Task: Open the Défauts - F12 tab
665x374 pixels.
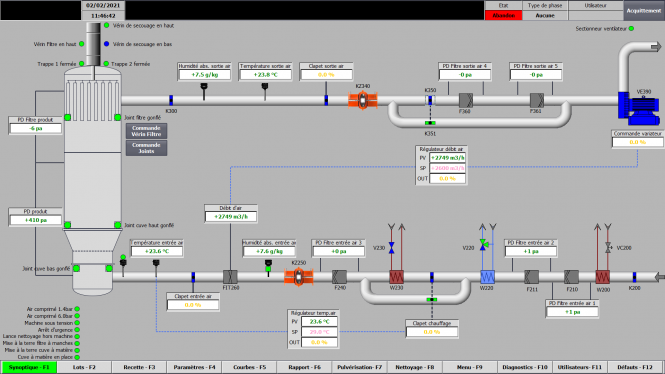Action: coord(635,367)
